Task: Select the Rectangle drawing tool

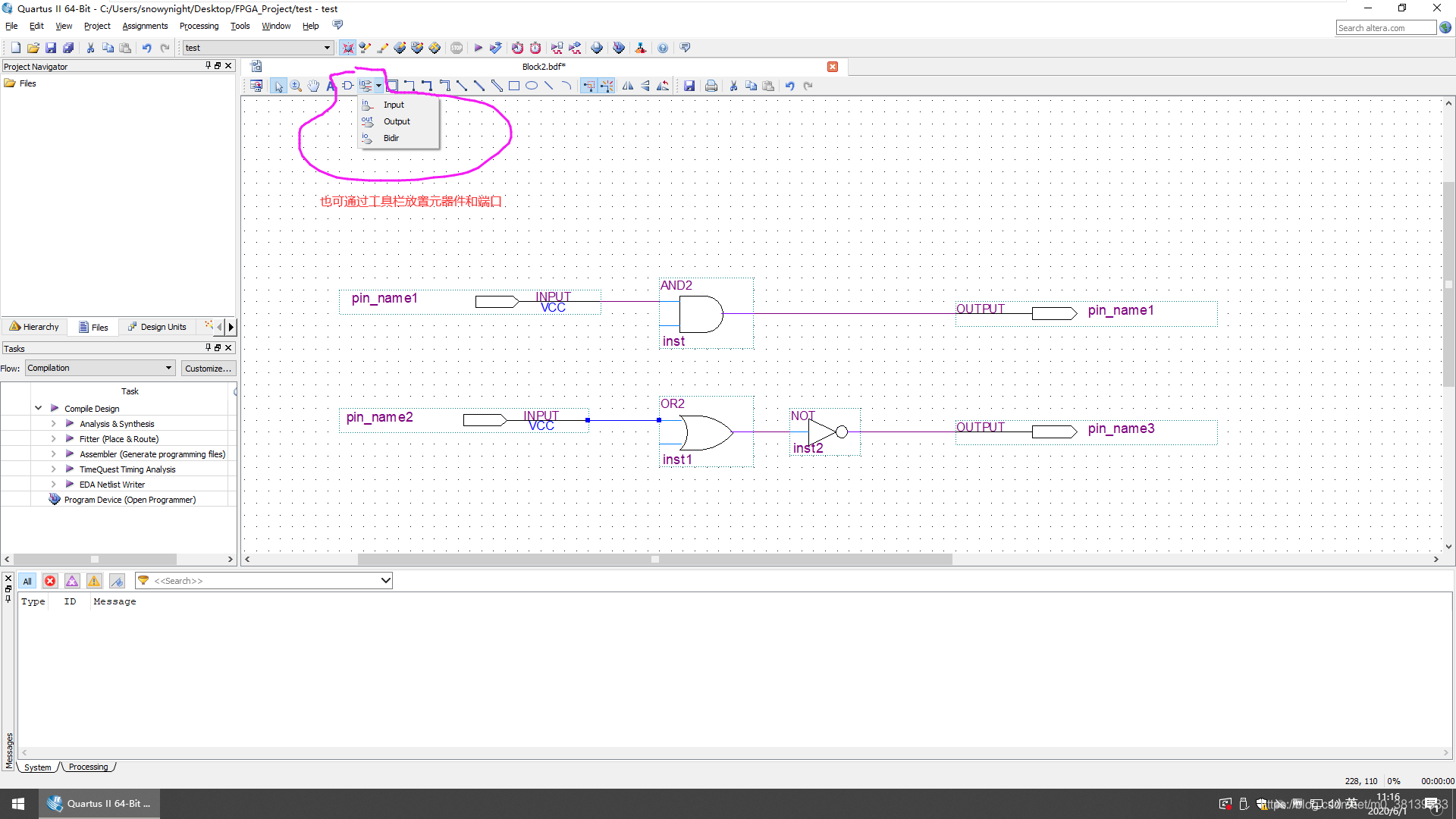Action: [x=514, y=86]
